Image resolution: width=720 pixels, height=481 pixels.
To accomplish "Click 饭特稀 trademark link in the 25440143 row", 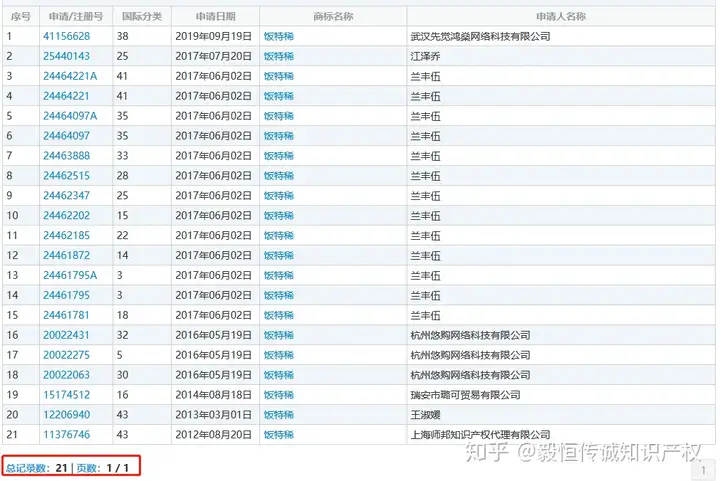I will point(279,56).
